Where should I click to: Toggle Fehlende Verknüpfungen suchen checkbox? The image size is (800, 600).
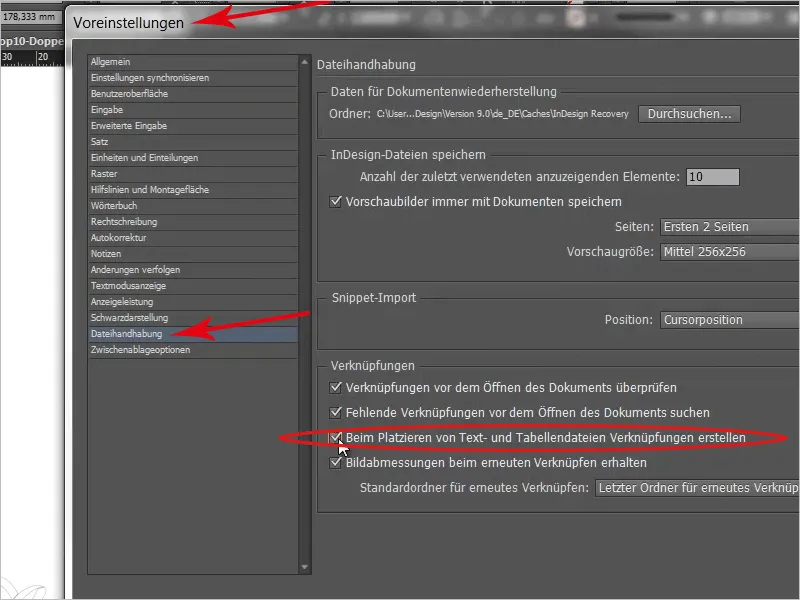(336, 412)
